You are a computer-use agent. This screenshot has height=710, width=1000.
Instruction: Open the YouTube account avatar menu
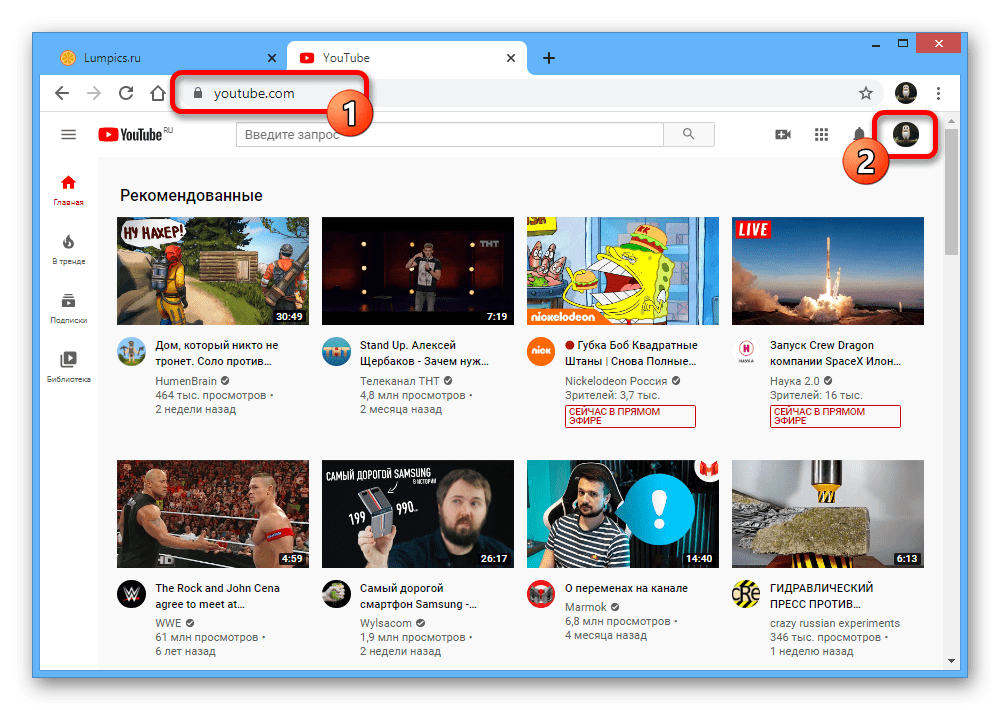(906, 134)
